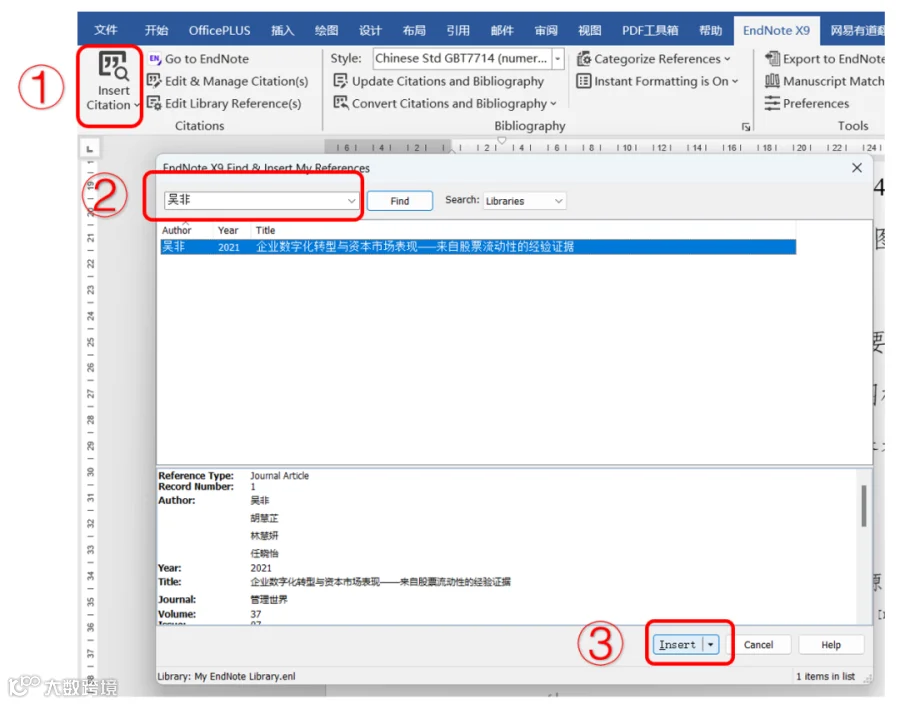This screenshot has width=900, height=704.
Task: Open the Insert Citation dropdown arrow
Action: coord(137,105)
